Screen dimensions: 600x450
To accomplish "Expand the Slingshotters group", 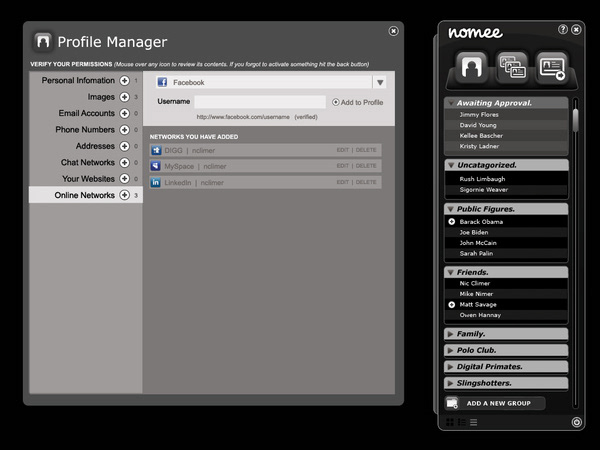I will pos(451,383).
